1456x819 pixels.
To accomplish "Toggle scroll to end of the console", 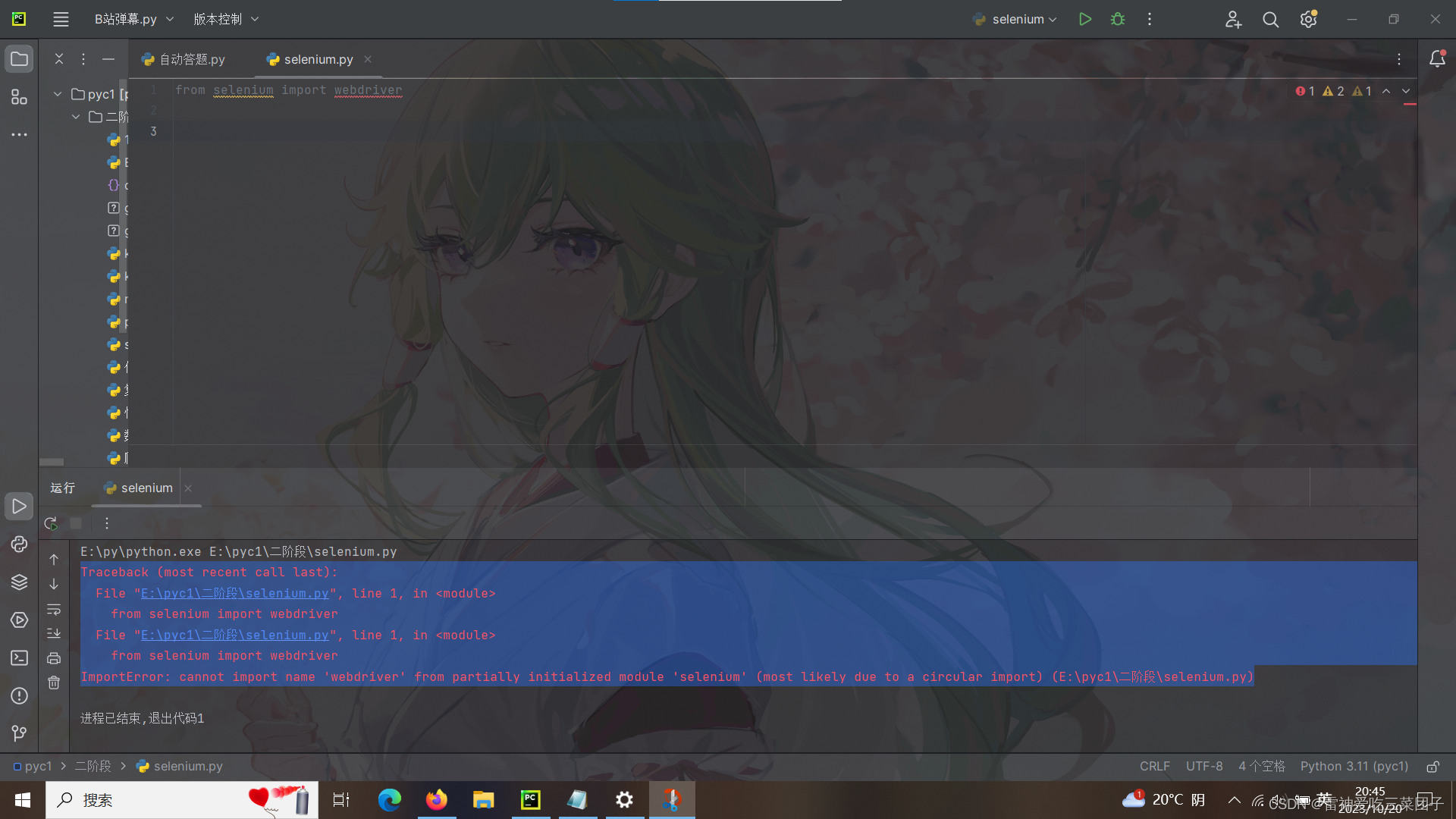I will [x=54, y=633].
